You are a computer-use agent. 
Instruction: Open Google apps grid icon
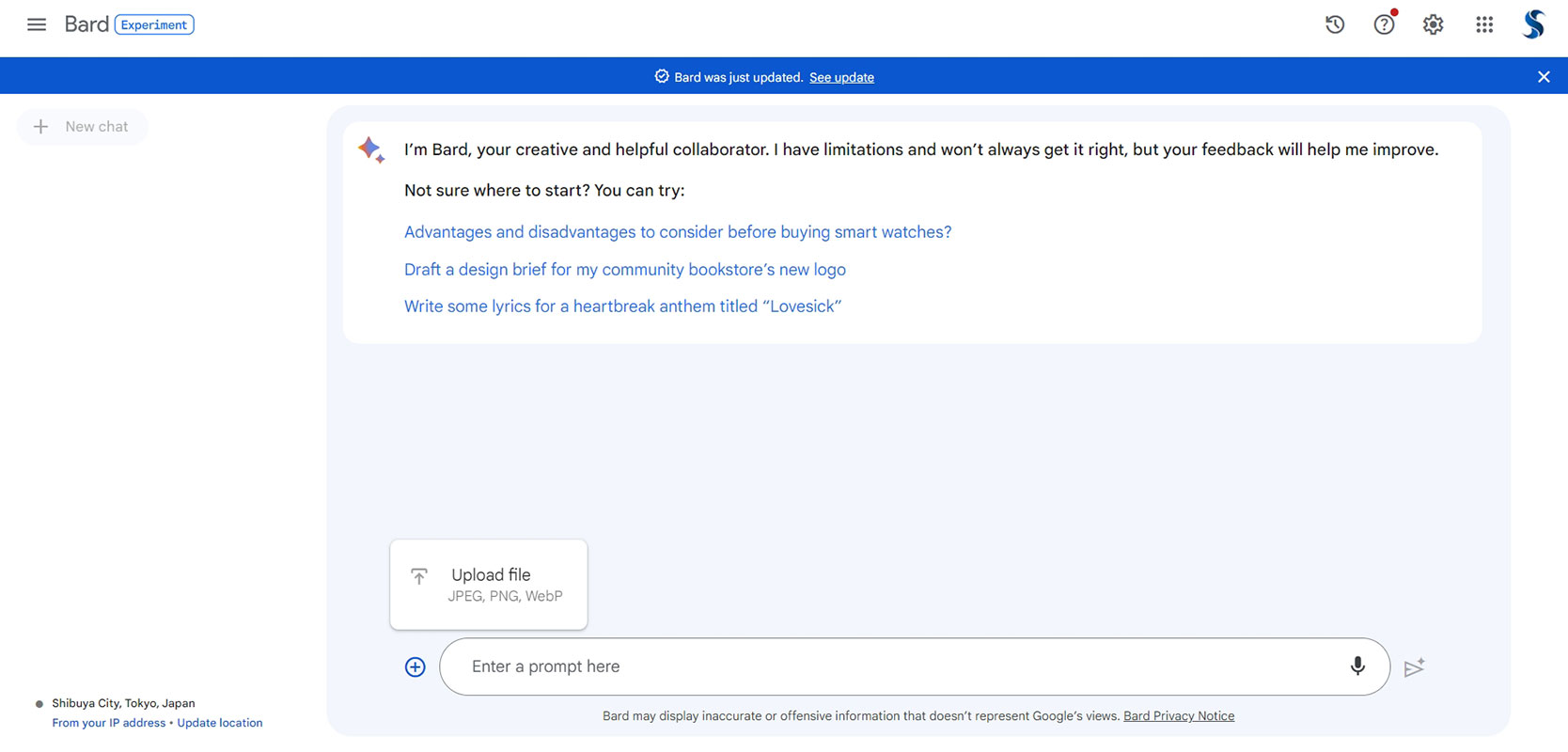[1484, 24]
